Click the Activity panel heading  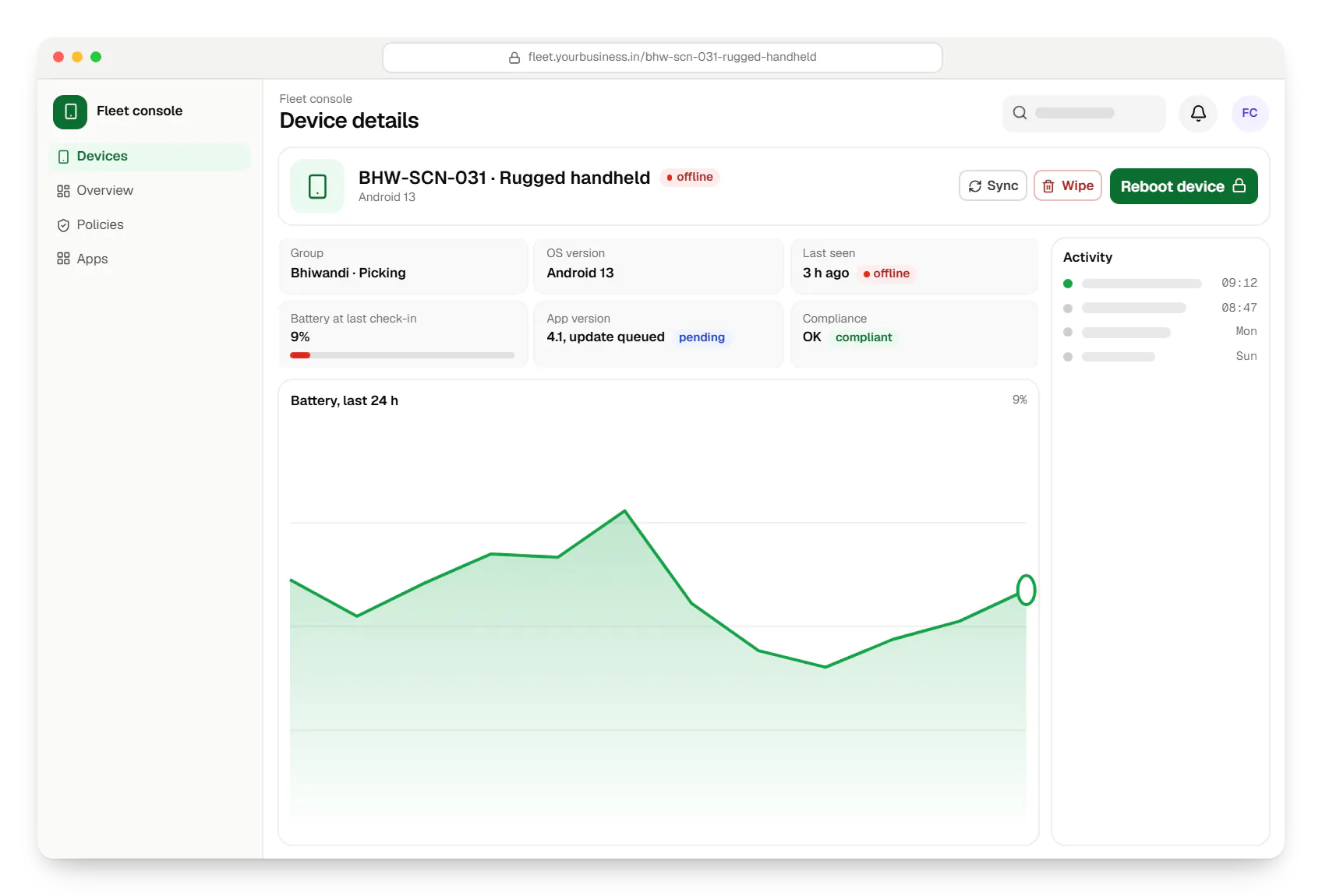[x=1087, y=257]
